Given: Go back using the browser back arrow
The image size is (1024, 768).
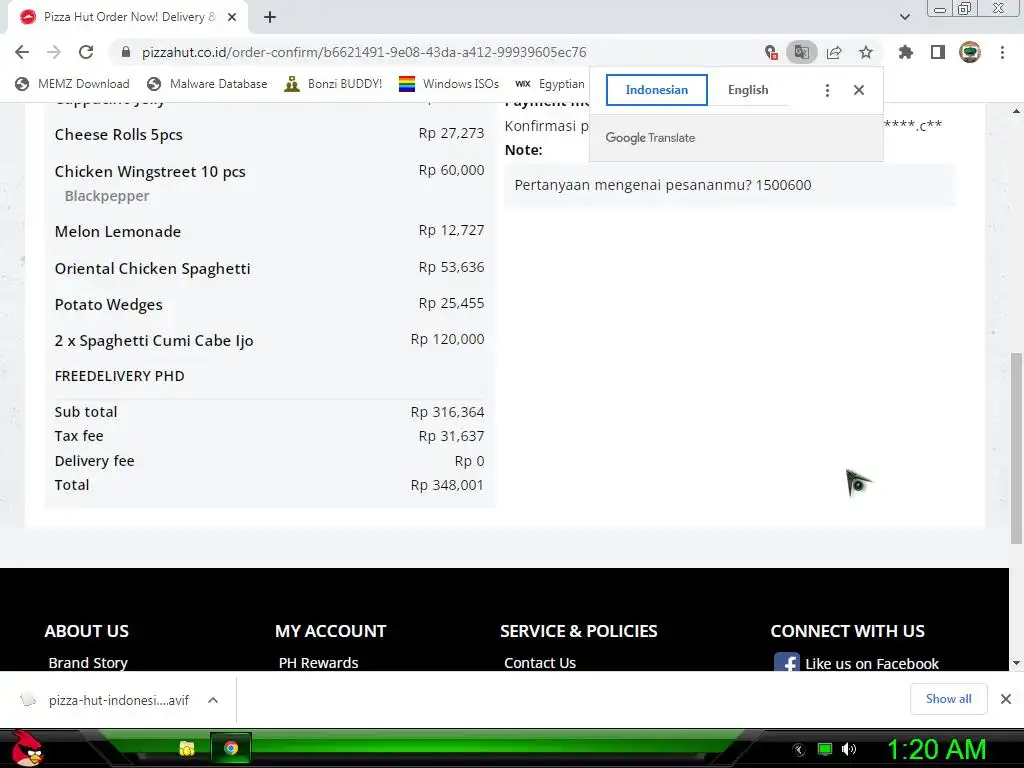Looking at the screenshot, I should (22, 52).
